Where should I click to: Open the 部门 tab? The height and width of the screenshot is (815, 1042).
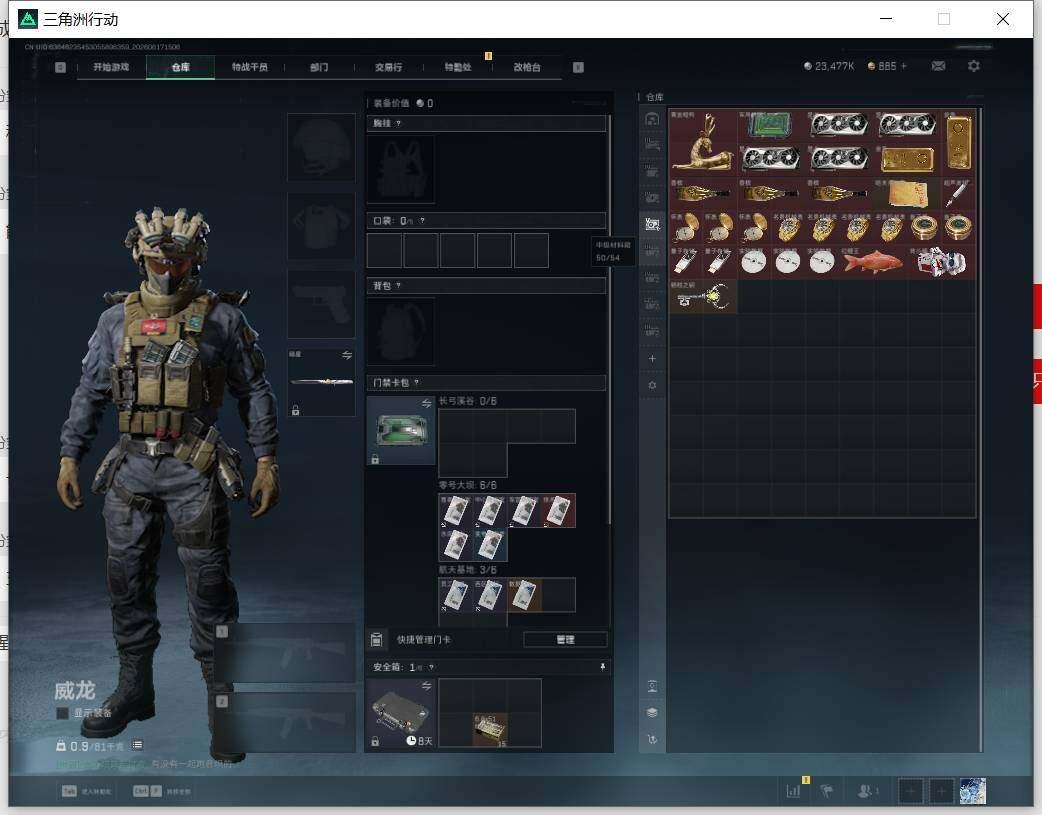tap(319, 67)
